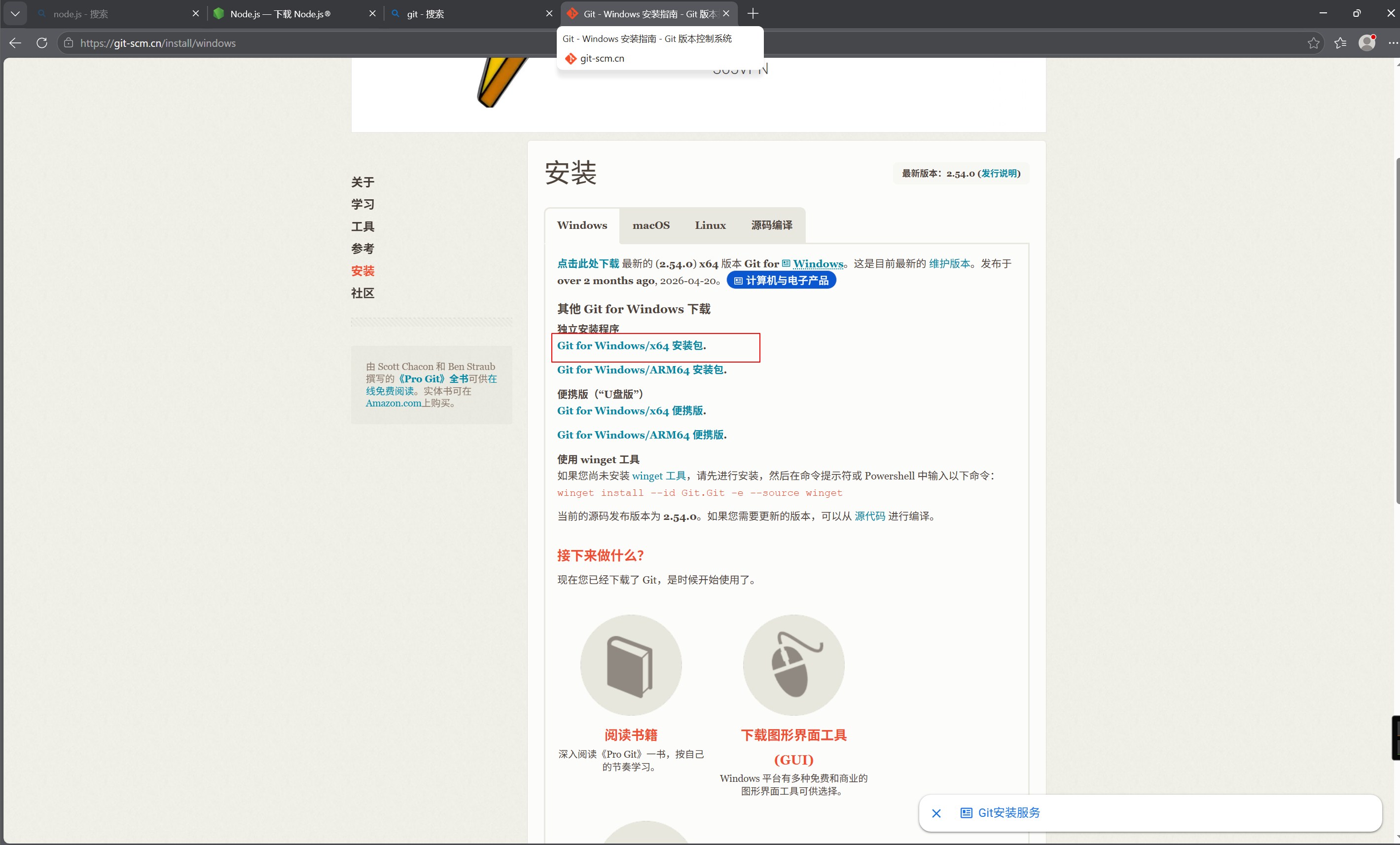Open the 阅读书籍 heading link

(x=631, y=735)
